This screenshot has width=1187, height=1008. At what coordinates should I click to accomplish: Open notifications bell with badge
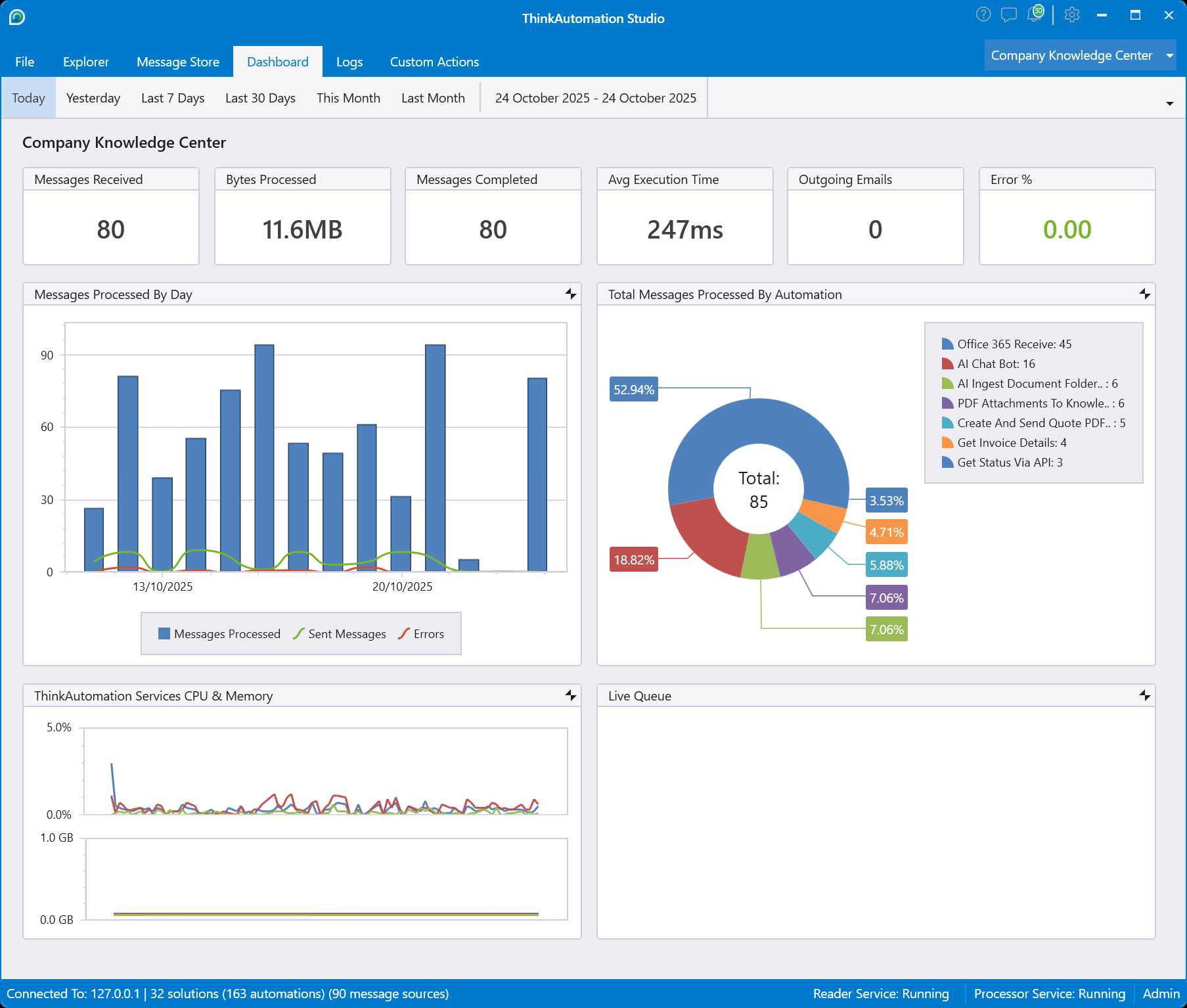1035,14
